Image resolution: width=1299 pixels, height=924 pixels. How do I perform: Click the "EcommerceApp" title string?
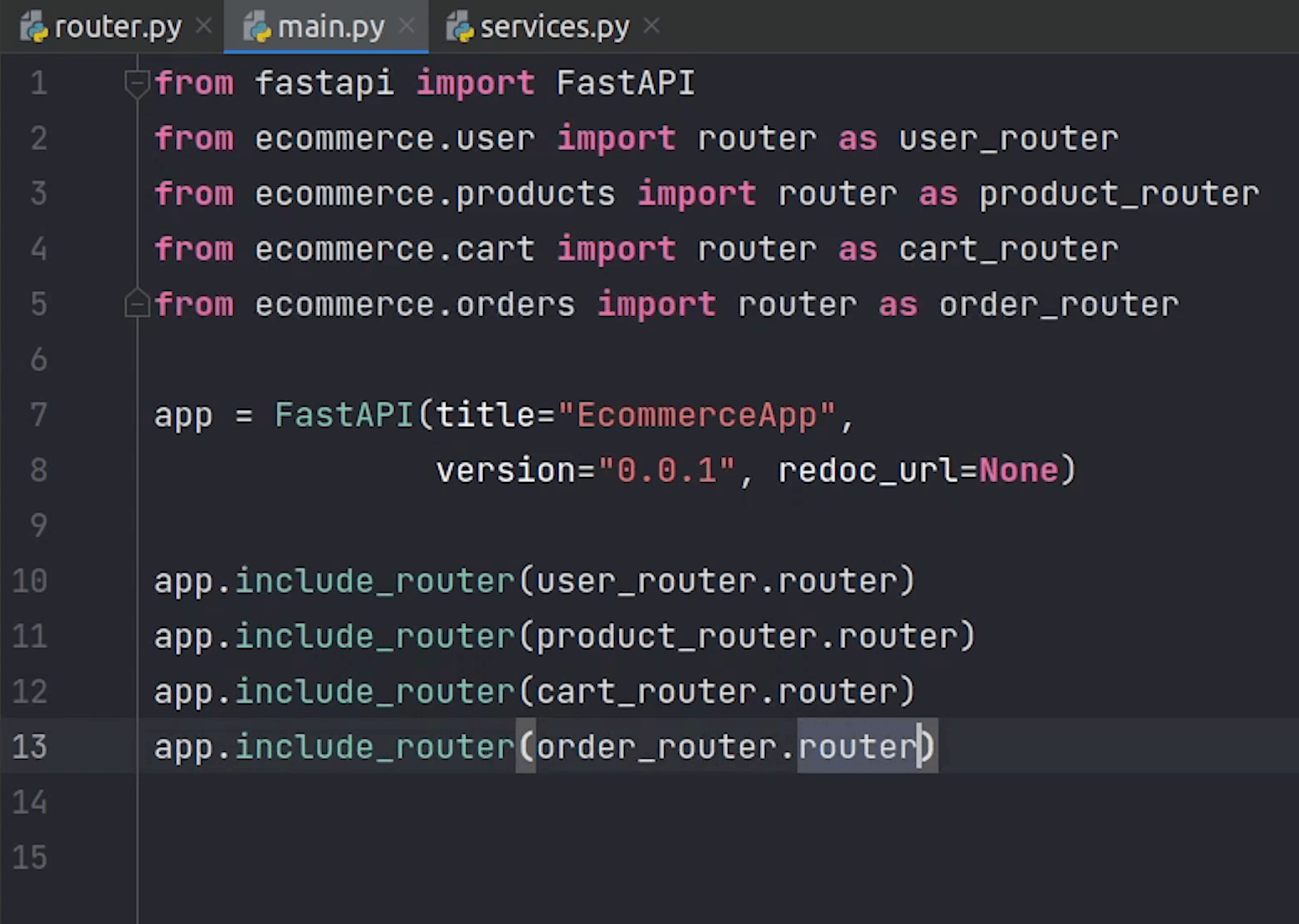[x=698, y=415]
